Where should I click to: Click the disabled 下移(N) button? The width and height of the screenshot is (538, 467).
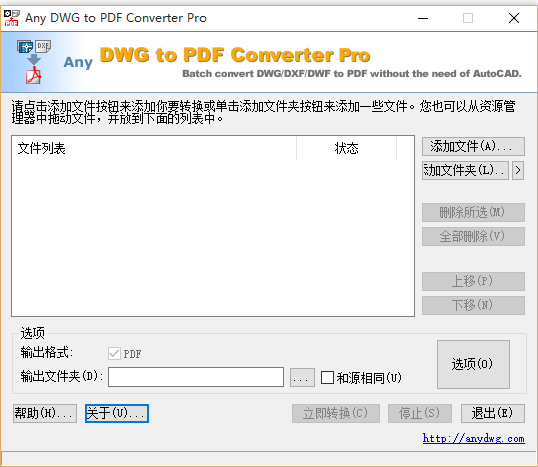(473, 305)
